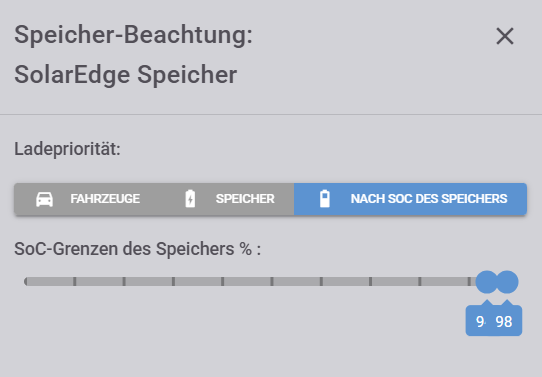This screenshot has width=542, height=377.
Task: Click the upper SoC slider handle at 98
Action: click(507, 282)
